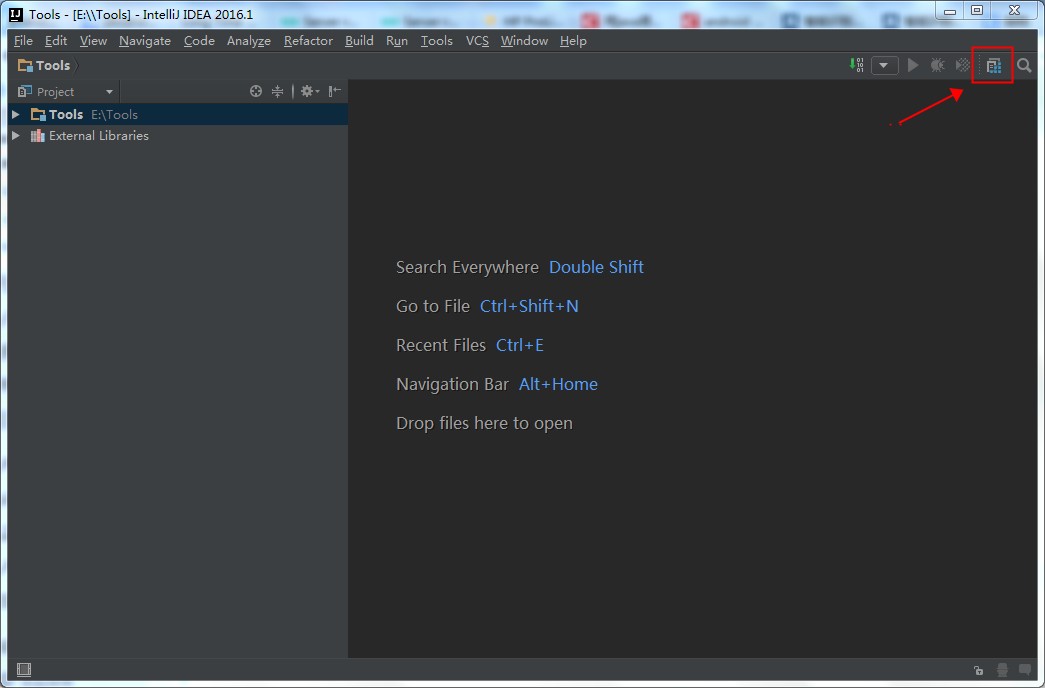Image resolution: width=1045 pixels, height=688 pixels.
Task: Open the Analyze menu
Action: coord(249,41)
